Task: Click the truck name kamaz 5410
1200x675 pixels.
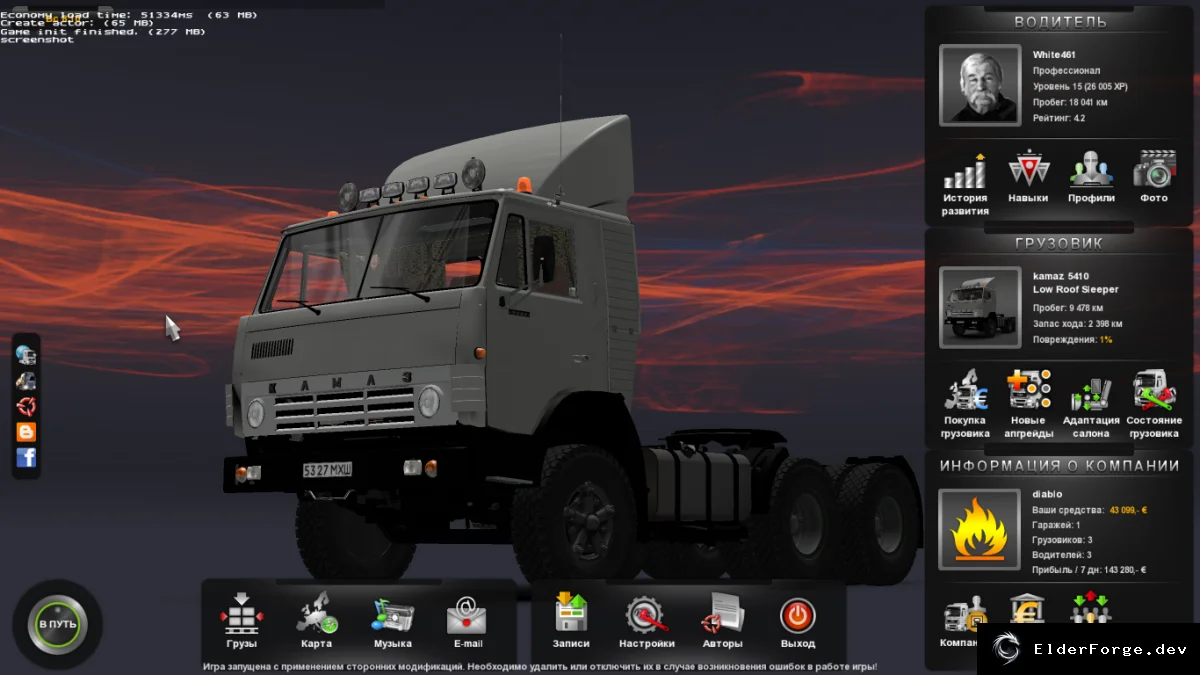Action: pyautogui.click(x=1061, y=276)
